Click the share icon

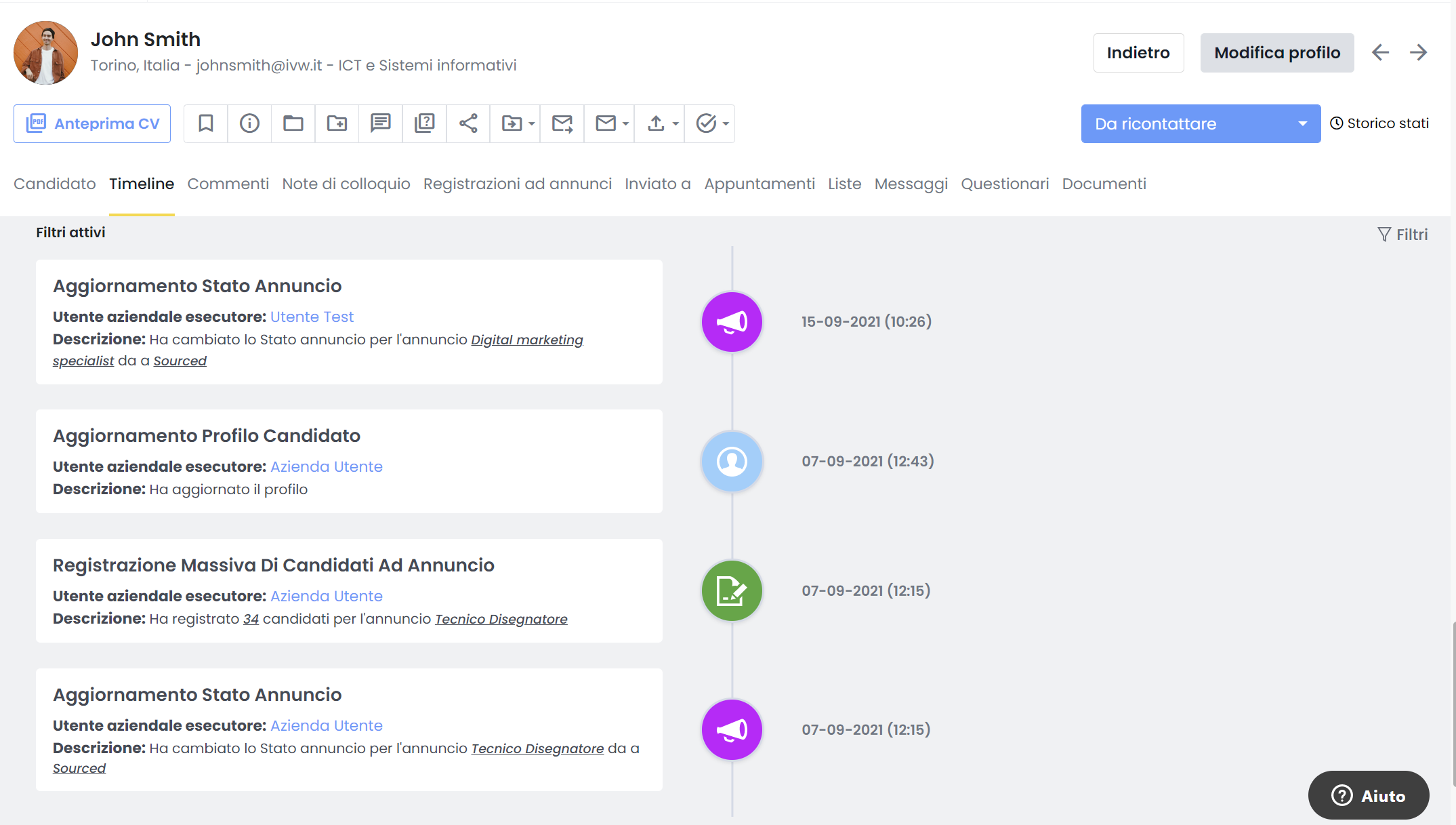click(468, 123)
